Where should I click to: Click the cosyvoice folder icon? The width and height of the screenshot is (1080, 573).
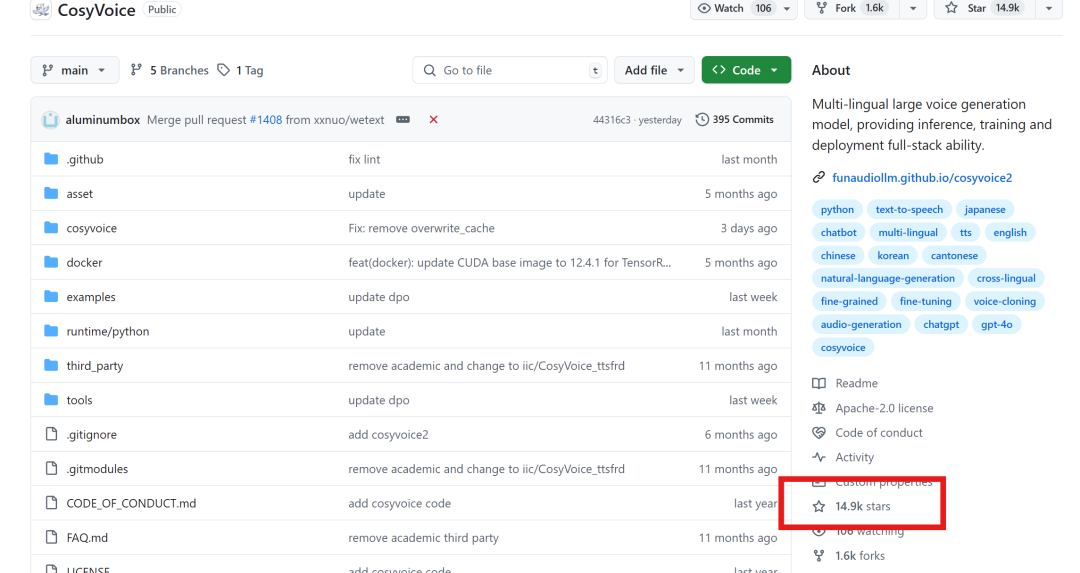click(x=51, y=228)
